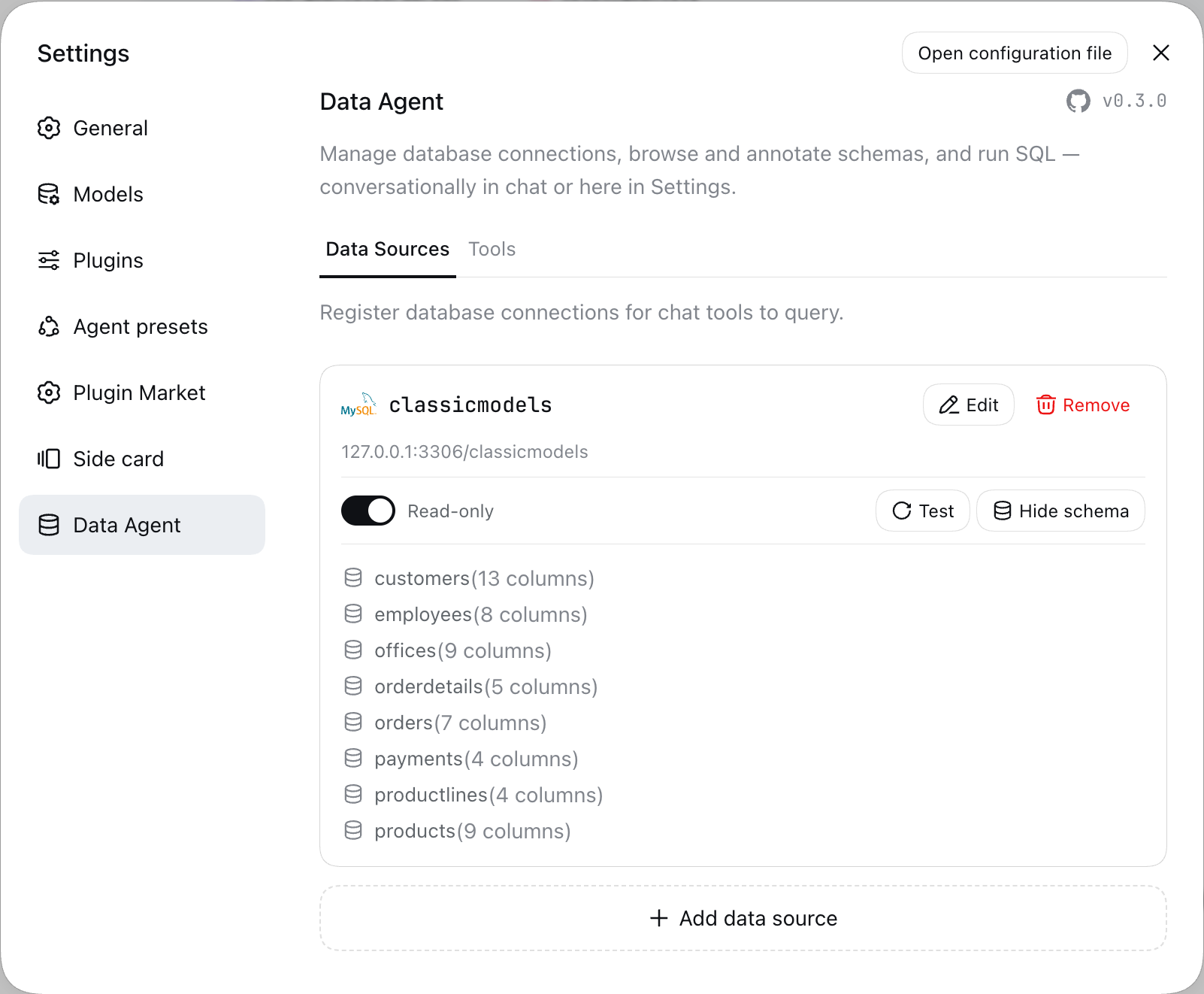Image resolution: width=1204 pixels, height=994 pixels.
Task: Select the orderdetails(5 columns) table
Action: 486,686
